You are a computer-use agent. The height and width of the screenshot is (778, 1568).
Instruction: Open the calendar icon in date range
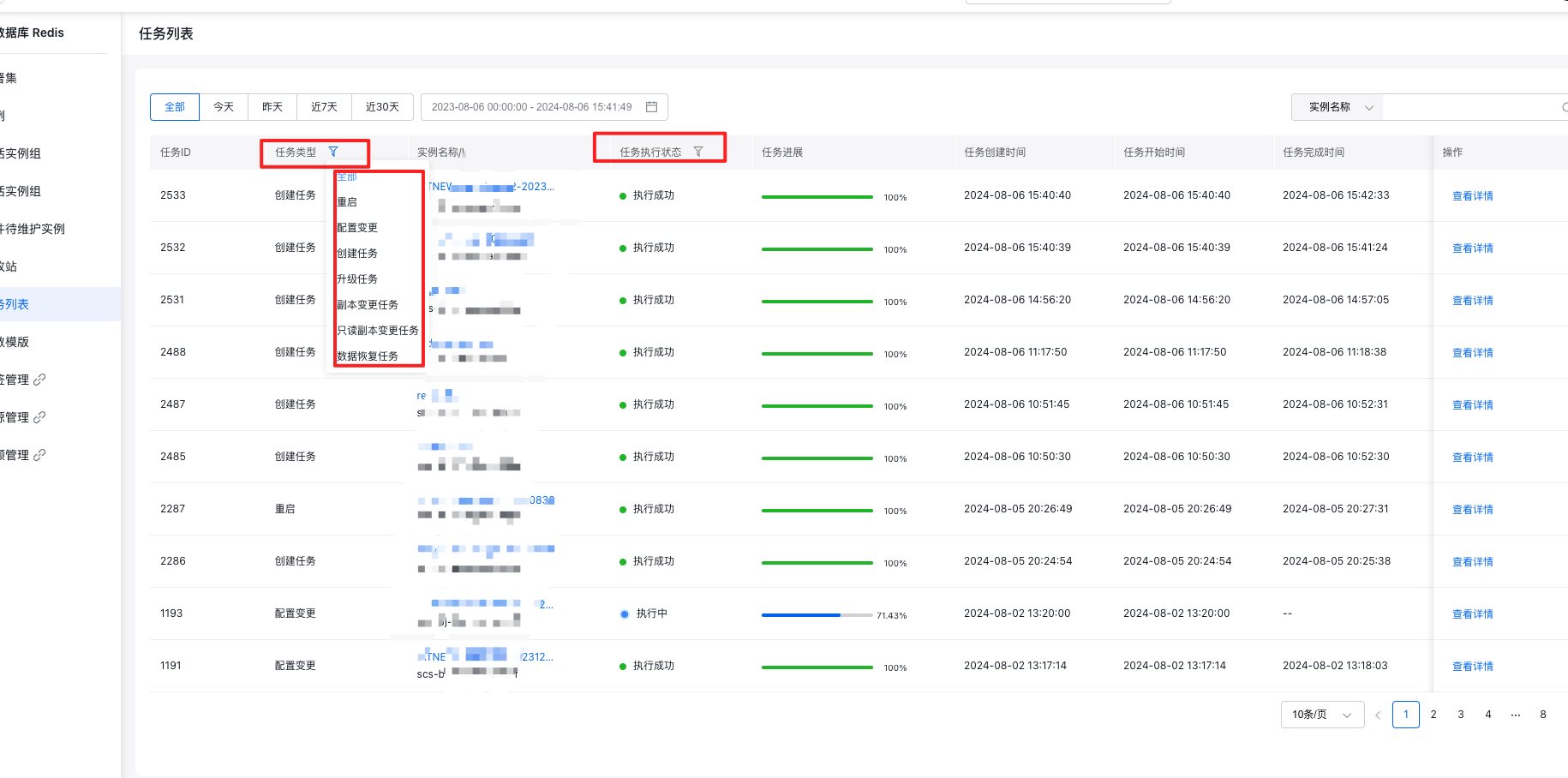pyautogui.click(x=651, y=107)
